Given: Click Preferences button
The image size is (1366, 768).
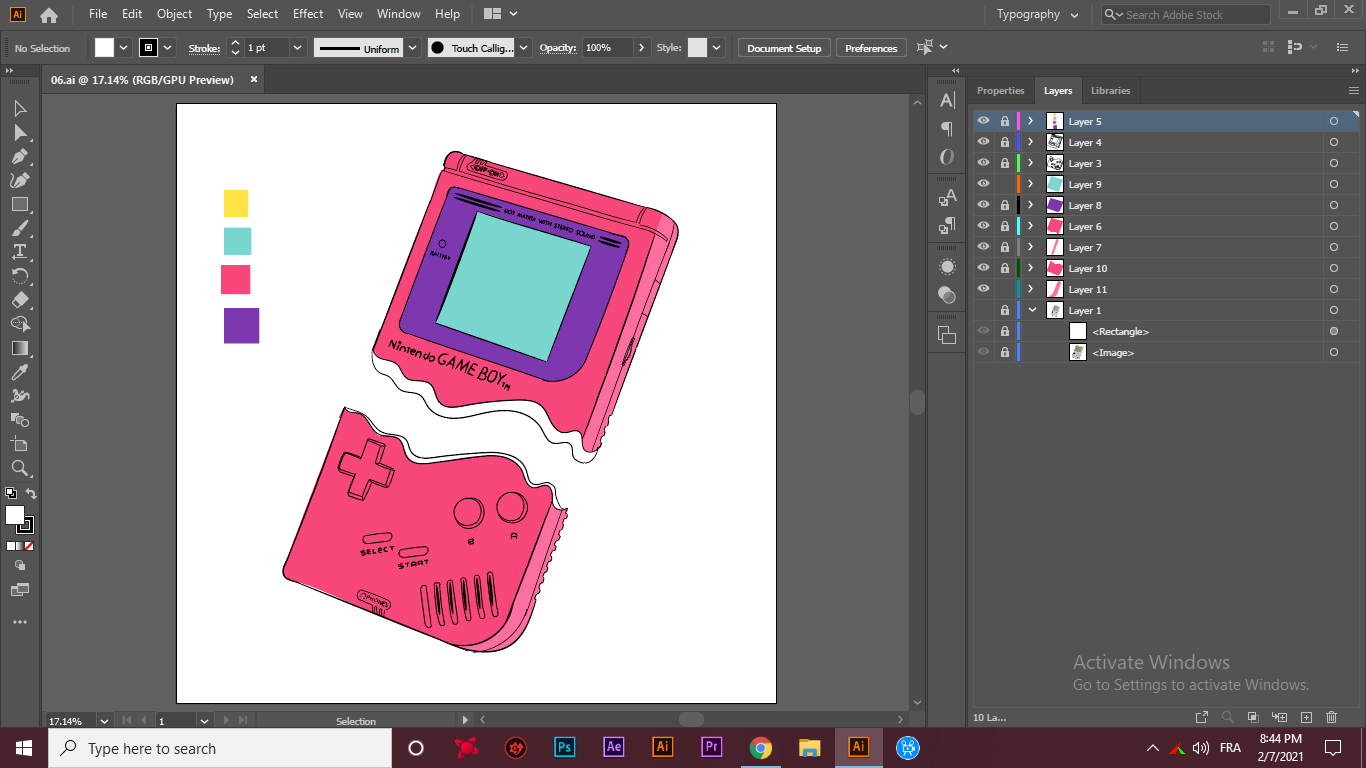Looking at the screenshot, I should [x=871, y=48].
